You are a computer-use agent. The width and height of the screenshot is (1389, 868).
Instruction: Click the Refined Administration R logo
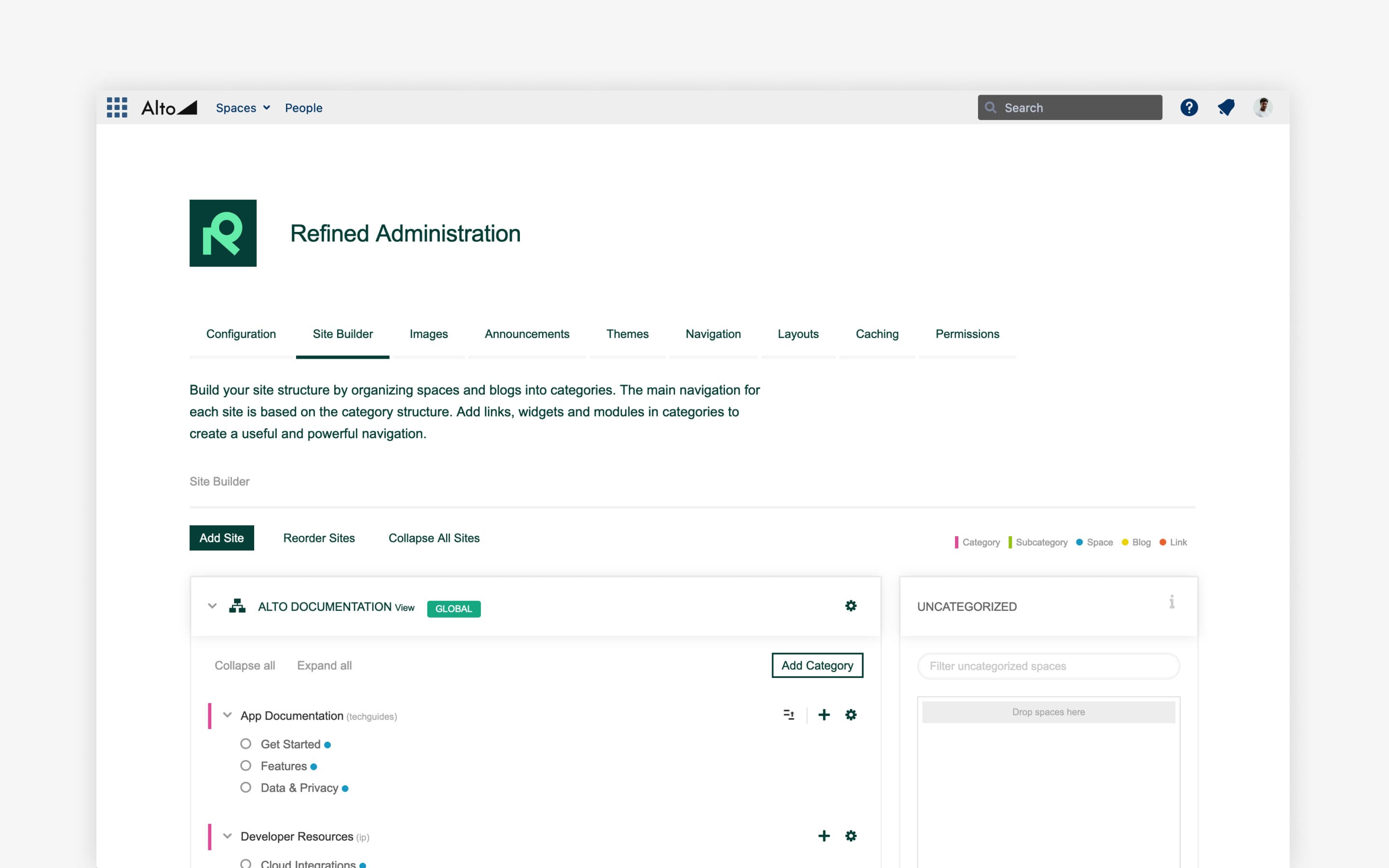[223, 233]
